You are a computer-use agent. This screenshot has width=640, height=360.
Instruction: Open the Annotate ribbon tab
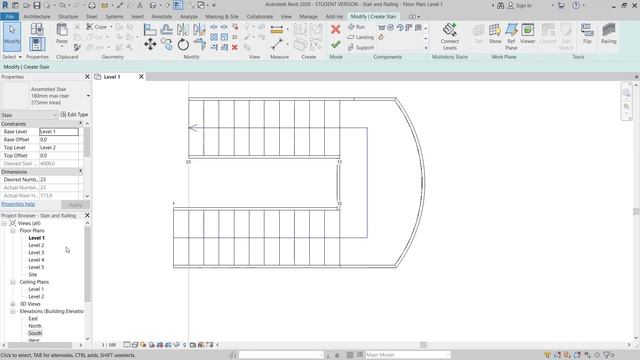click(162, 17)
